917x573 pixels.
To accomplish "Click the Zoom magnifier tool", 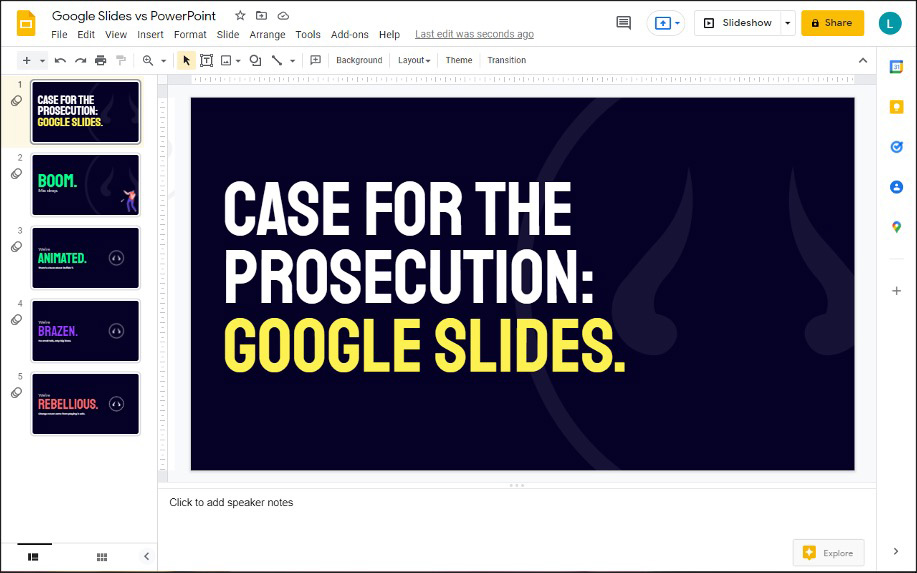I will click(148, 60).
